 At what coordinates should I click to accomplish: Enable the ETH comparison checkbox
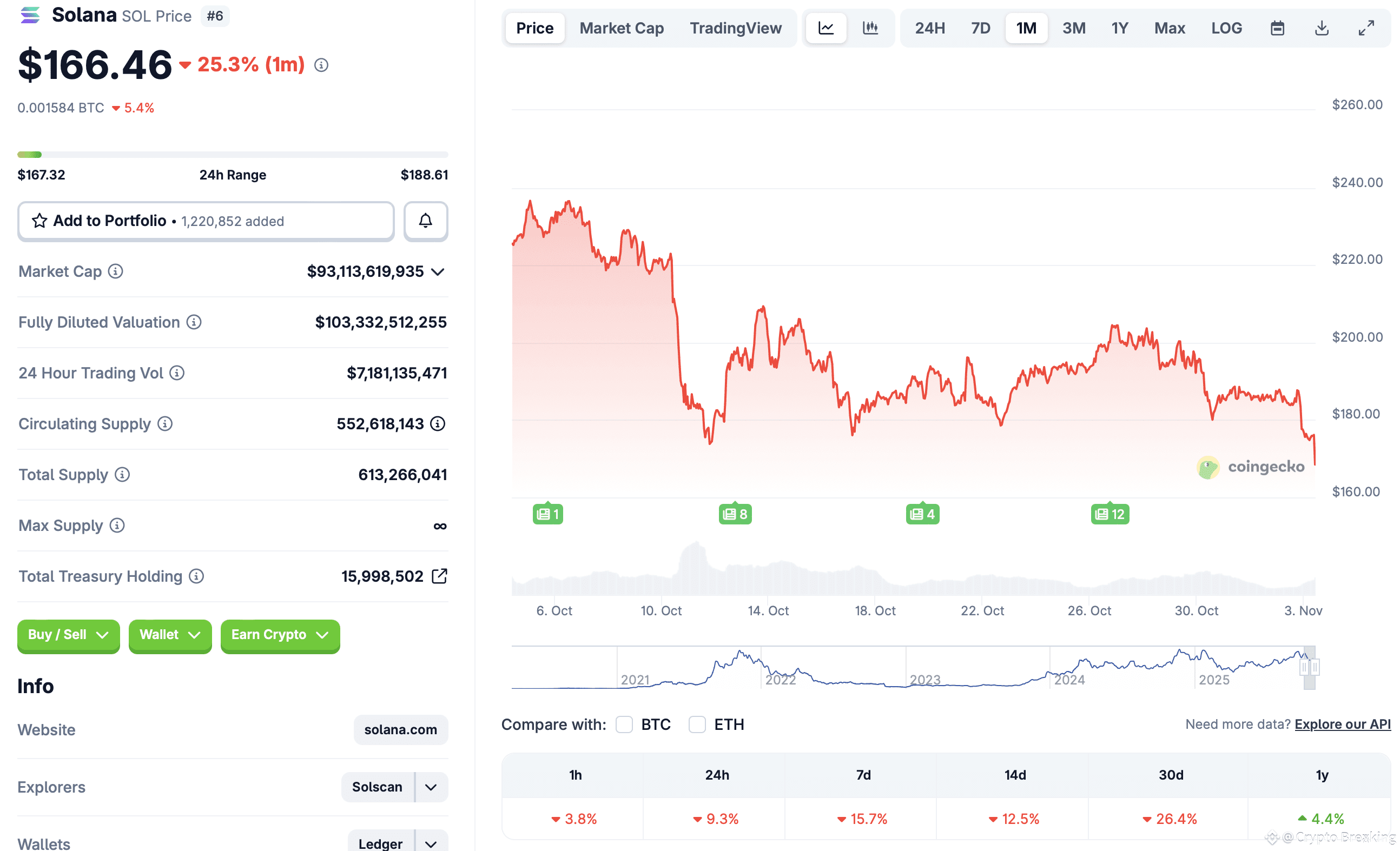(697, 724)
